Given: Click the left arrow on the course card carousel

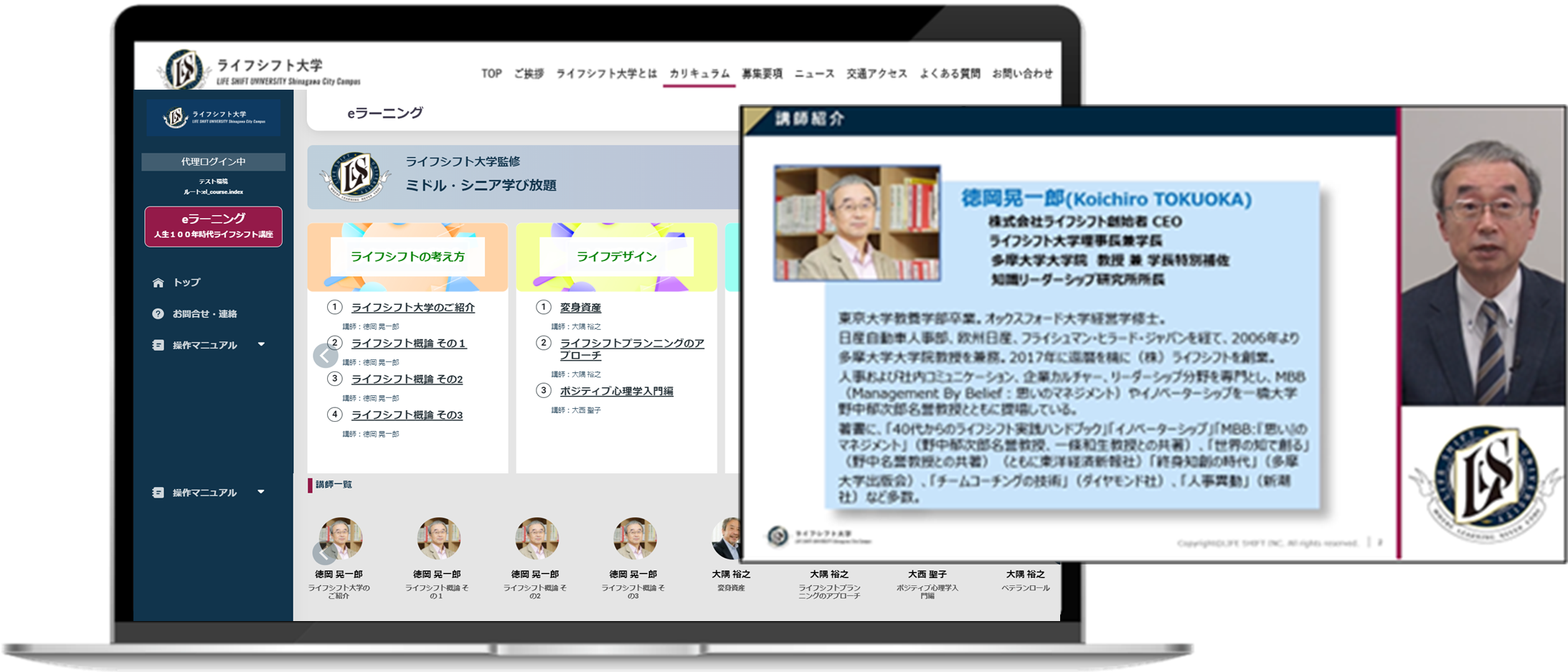Looking at the screenshot, I should pyautogui.click(x=326, y=355).
